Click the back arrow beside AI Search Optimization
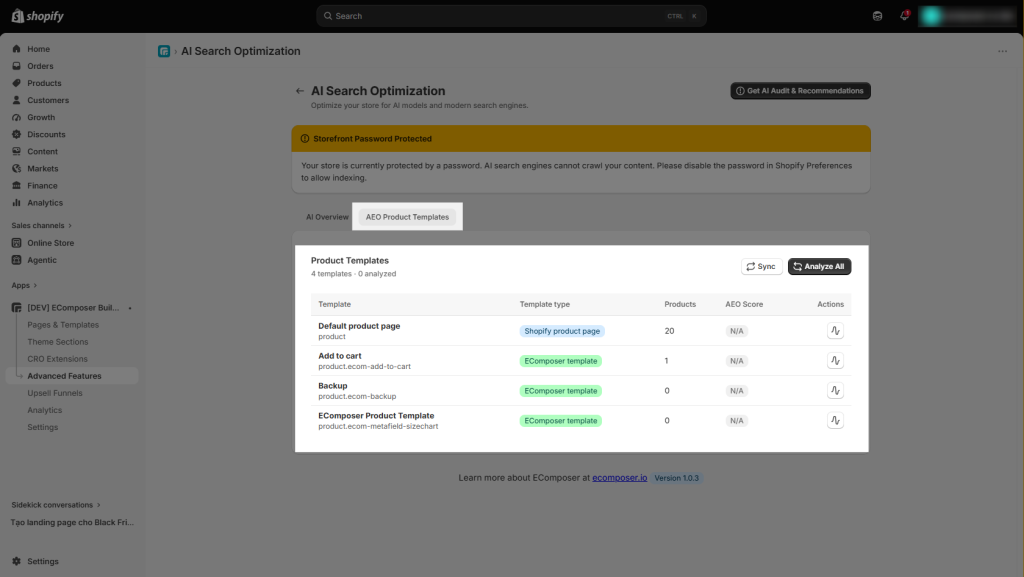The height and width of the screenshot is (577, 1024). [300, 91]
